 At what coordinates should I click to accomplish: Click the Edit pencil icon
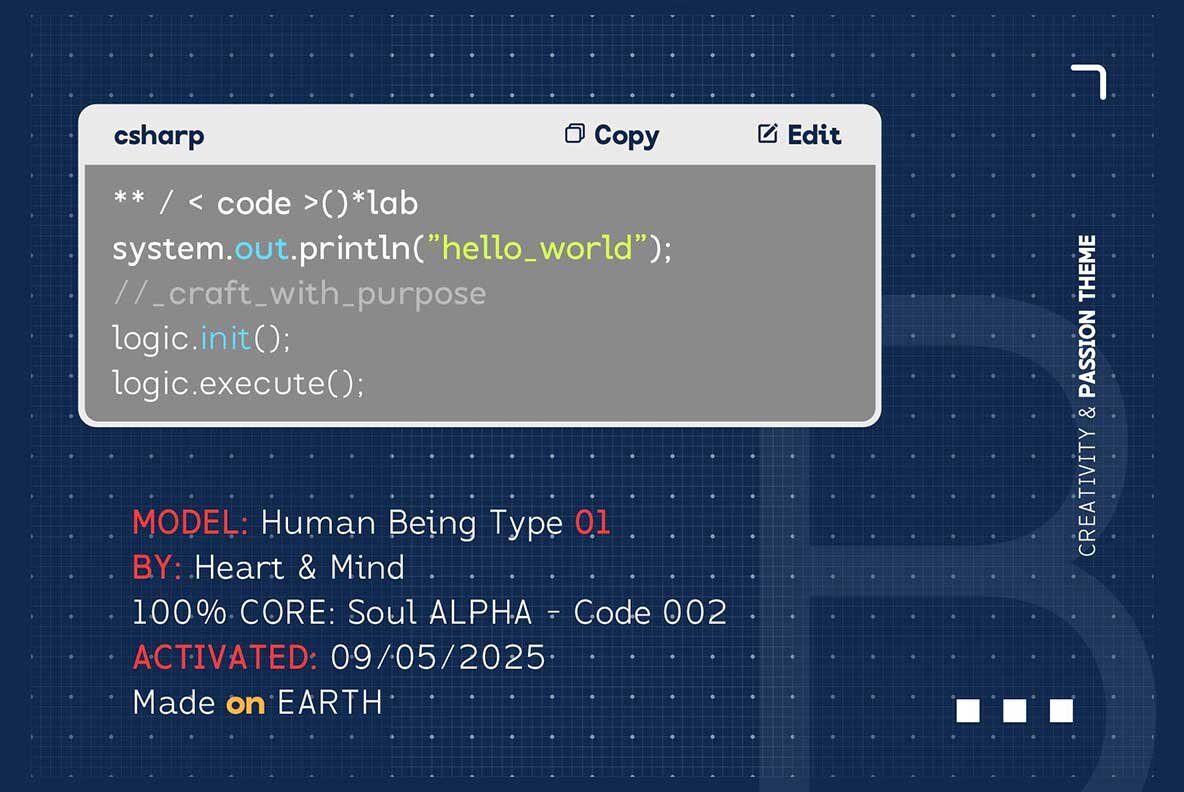coord(767,134)
